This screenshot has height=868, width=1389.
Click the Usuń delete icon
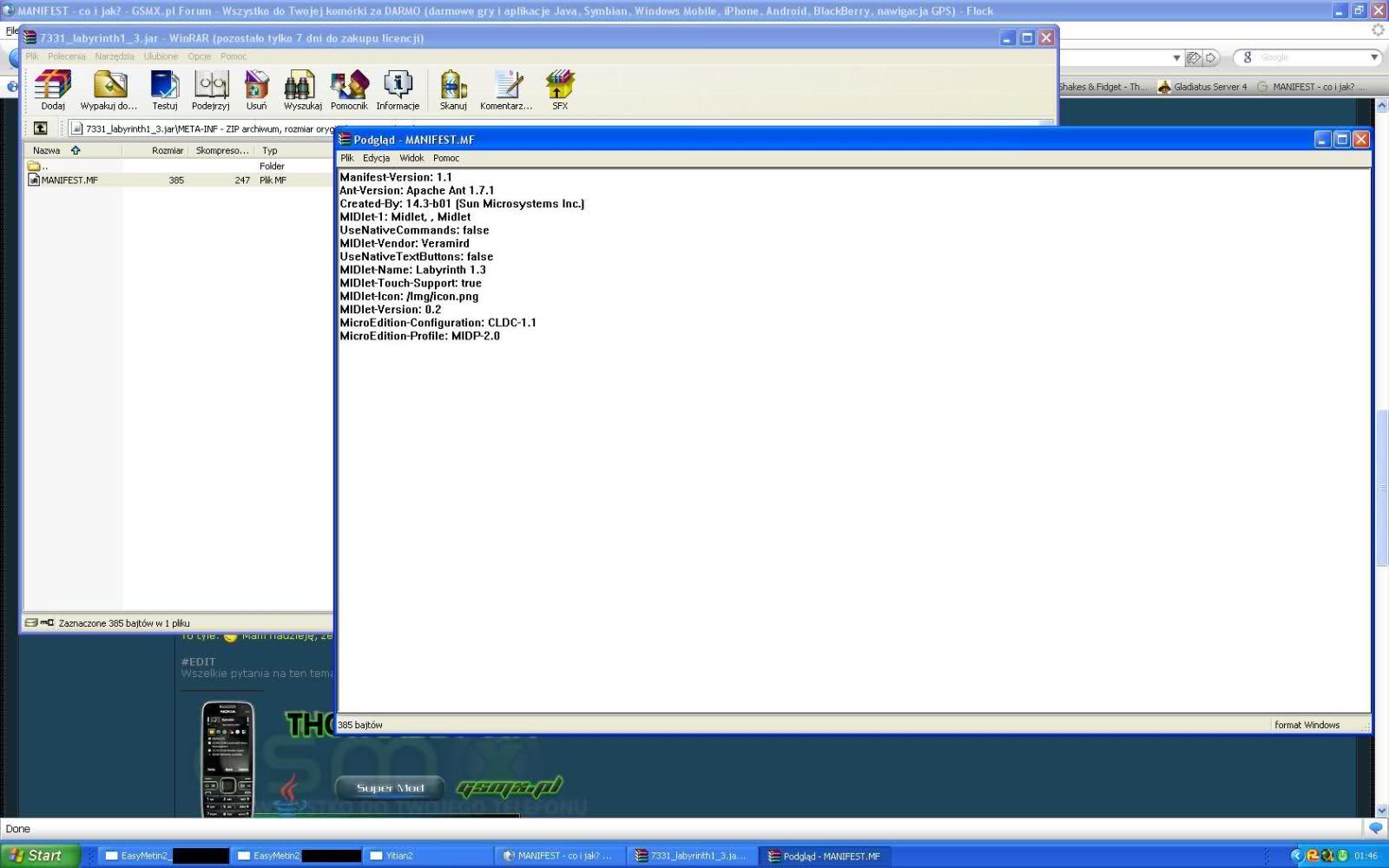(x=256, y=89)
